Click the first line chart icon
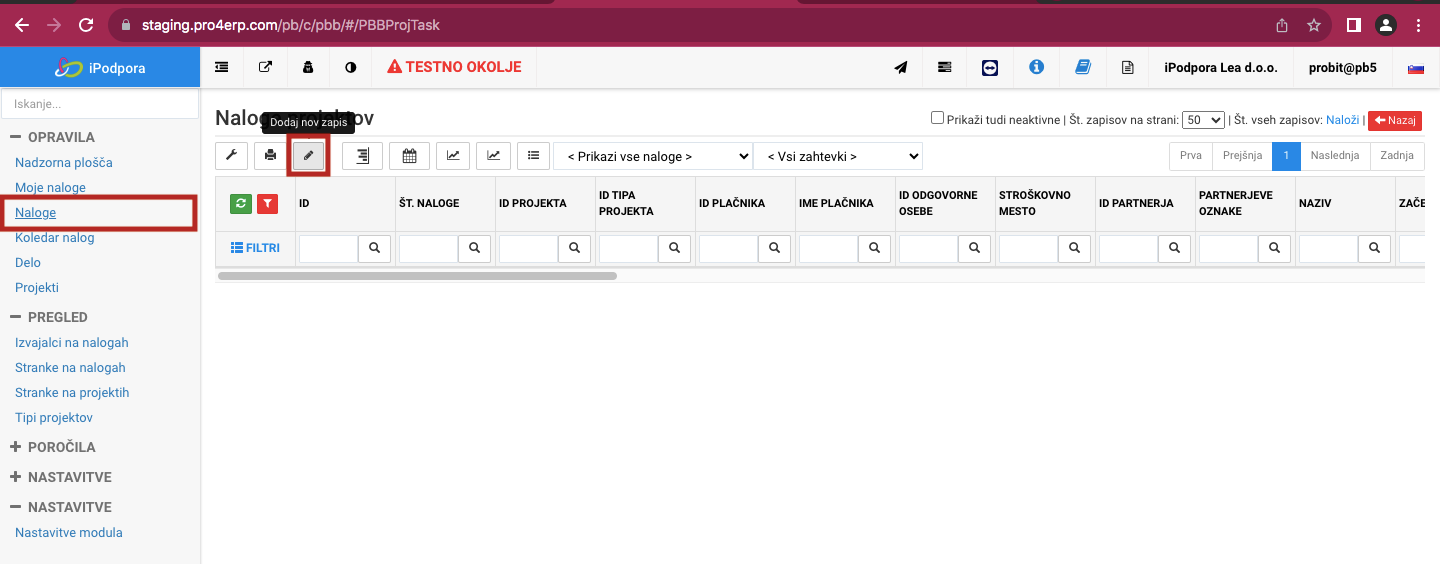The image size is (1440, 564). click(453, 155)
